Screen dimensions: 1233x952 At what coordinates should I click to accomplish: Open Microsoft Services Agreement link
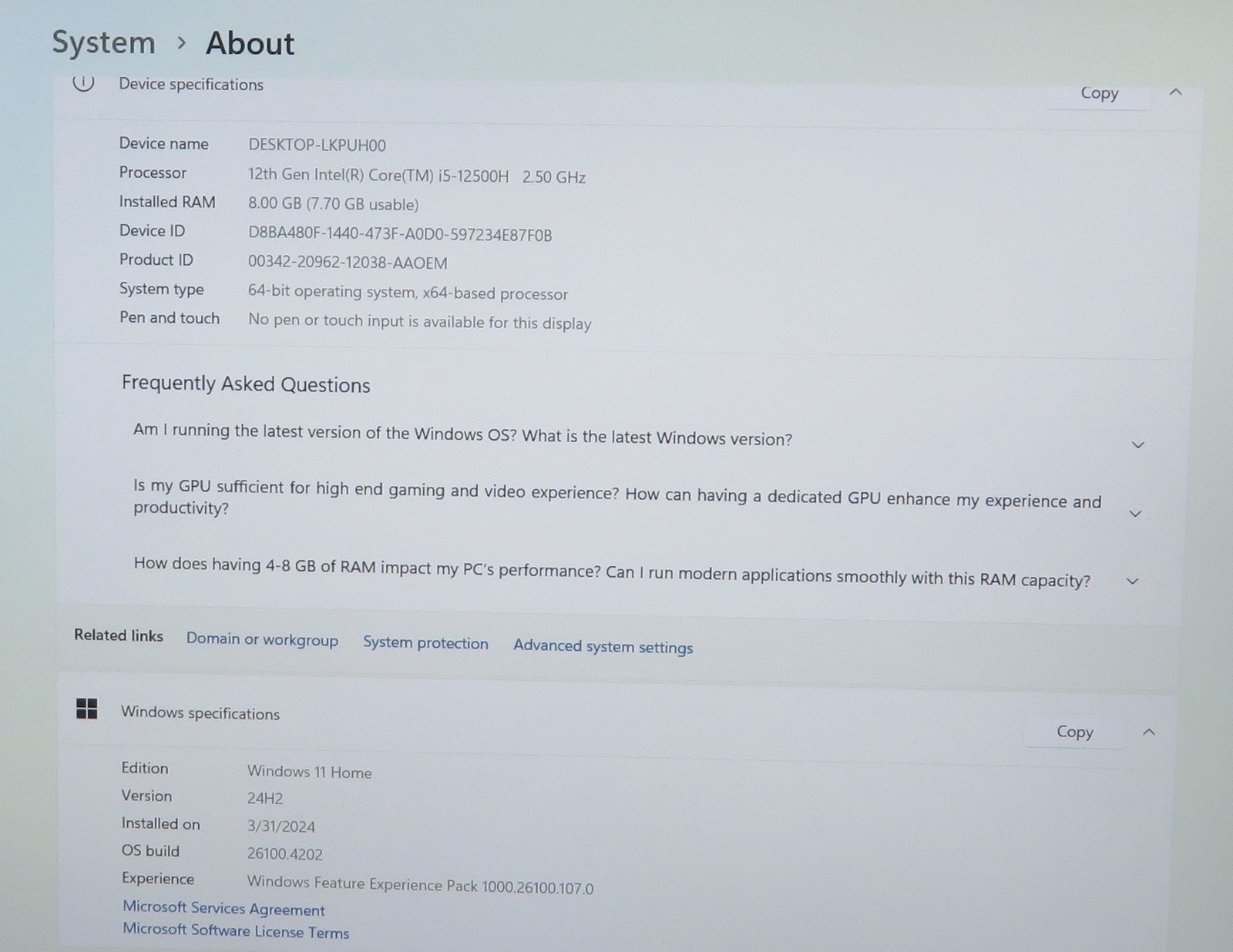click(x=223, y=908)
